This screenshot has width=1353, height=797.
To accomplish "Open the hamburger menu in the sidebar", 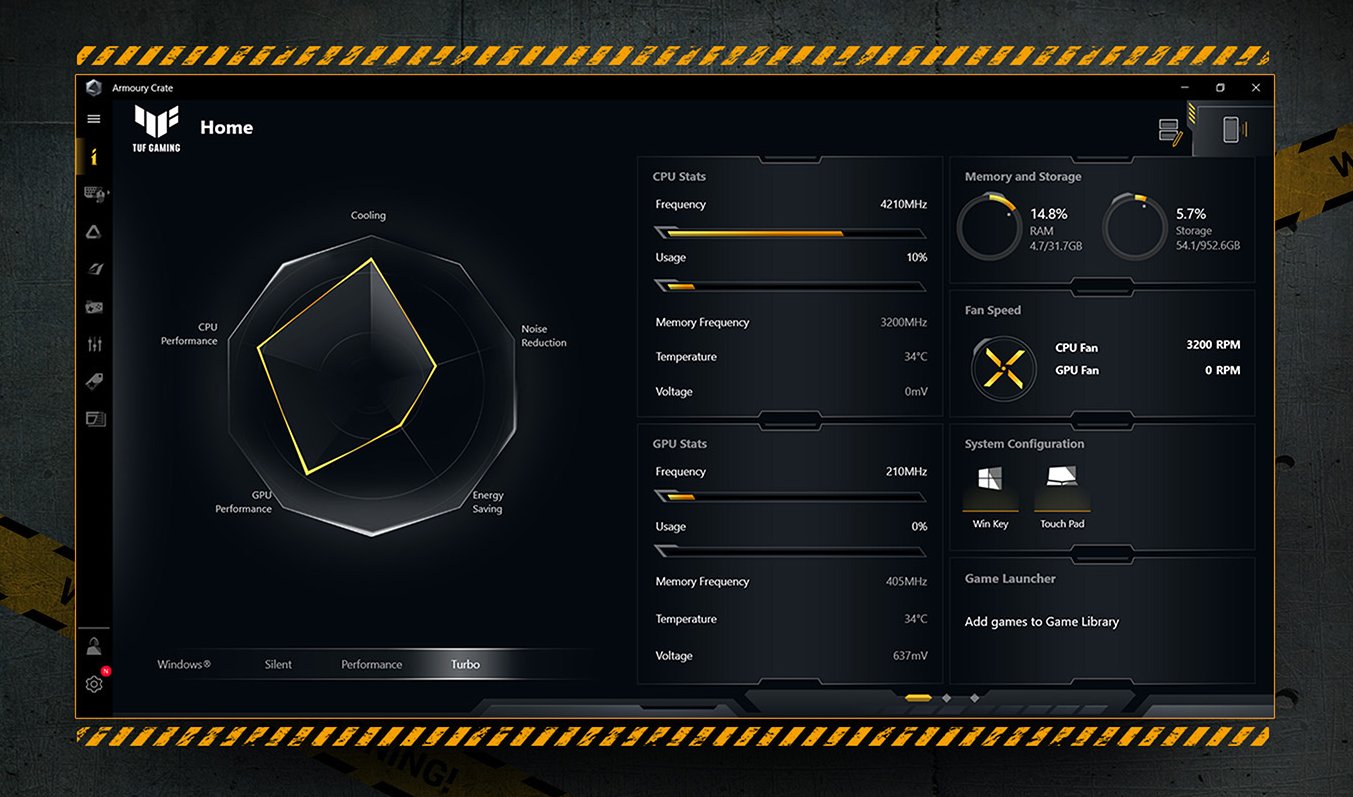I will tap(94, 119).
